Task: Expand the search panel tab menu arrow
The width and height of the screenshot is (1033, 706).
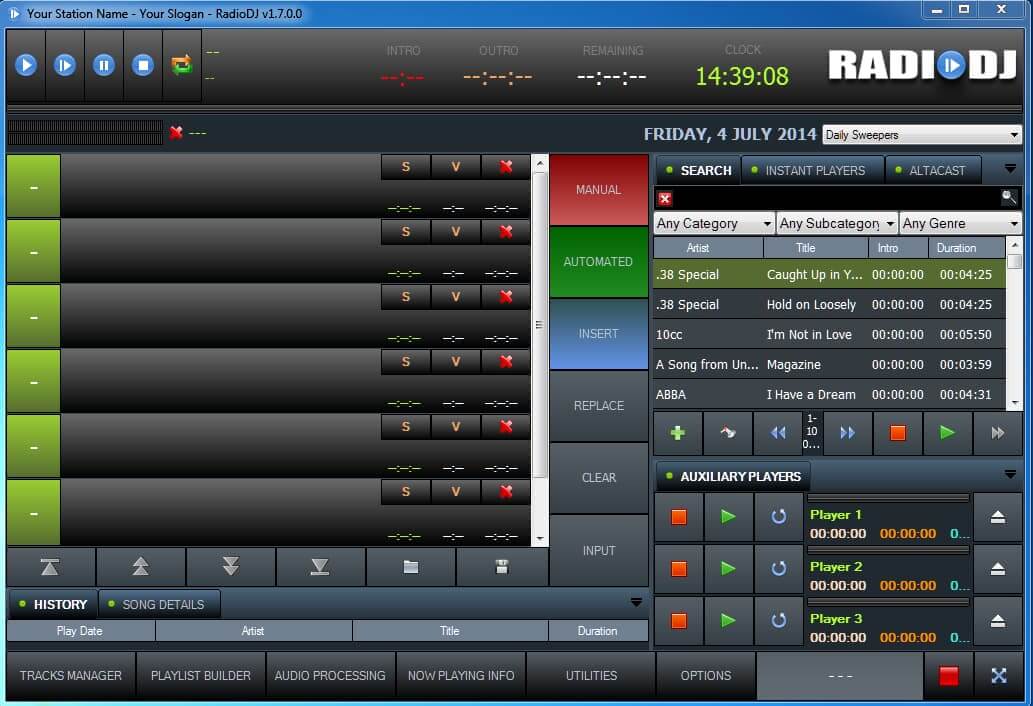Action: [1010, 169]
